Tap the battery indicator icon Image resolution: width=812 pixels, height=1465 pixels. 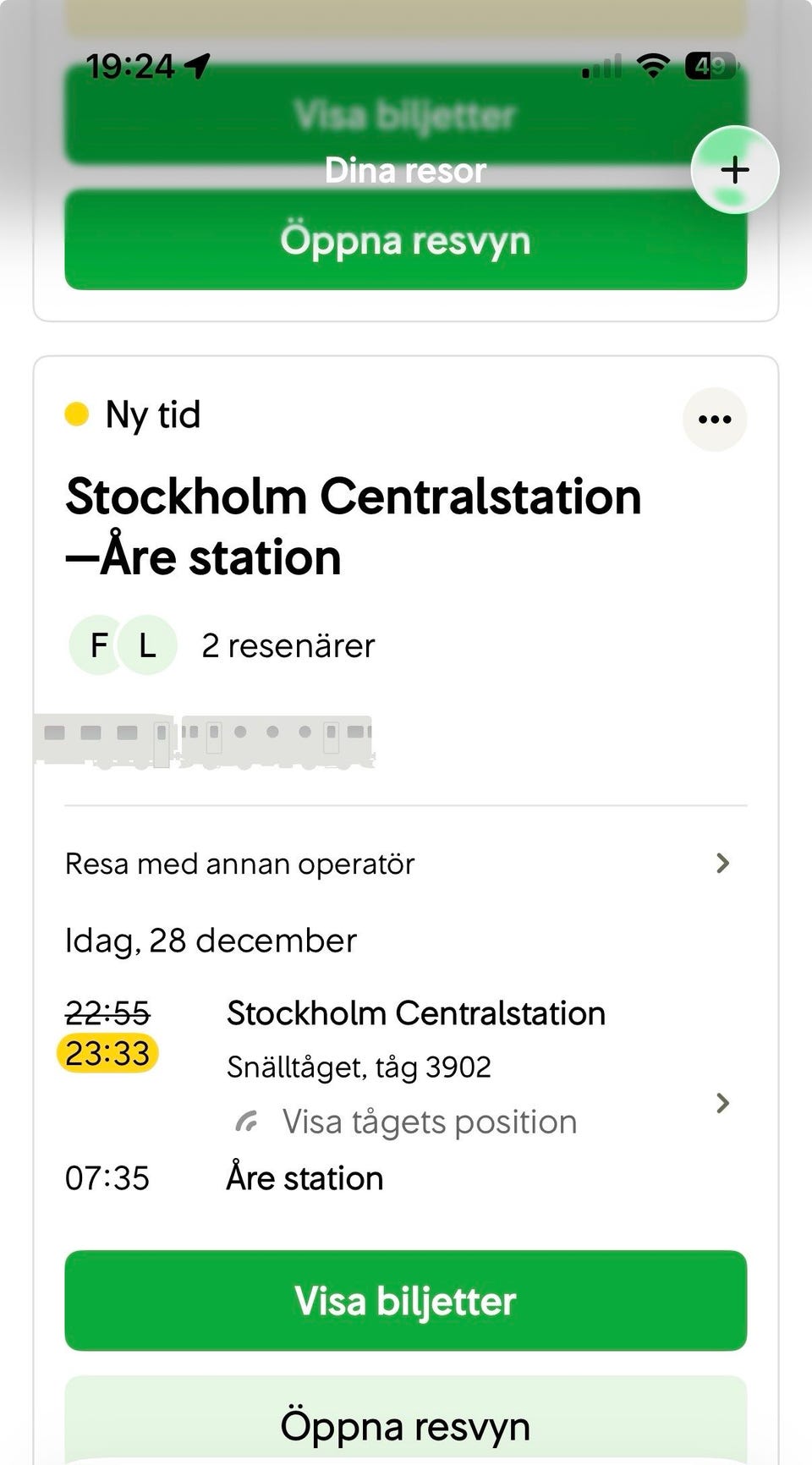click(x=711, y=65)
